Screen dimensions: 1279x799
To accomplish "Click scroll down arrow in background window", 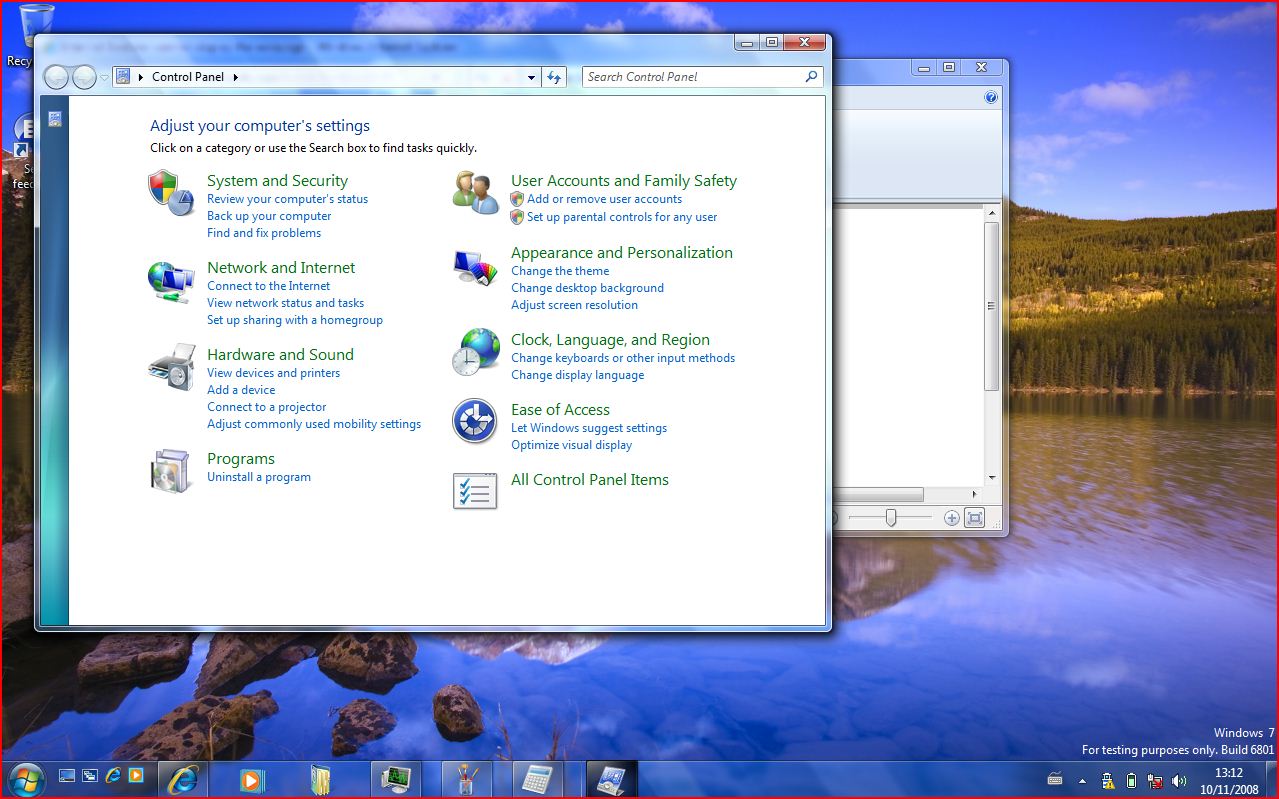I will pos(991,478).
